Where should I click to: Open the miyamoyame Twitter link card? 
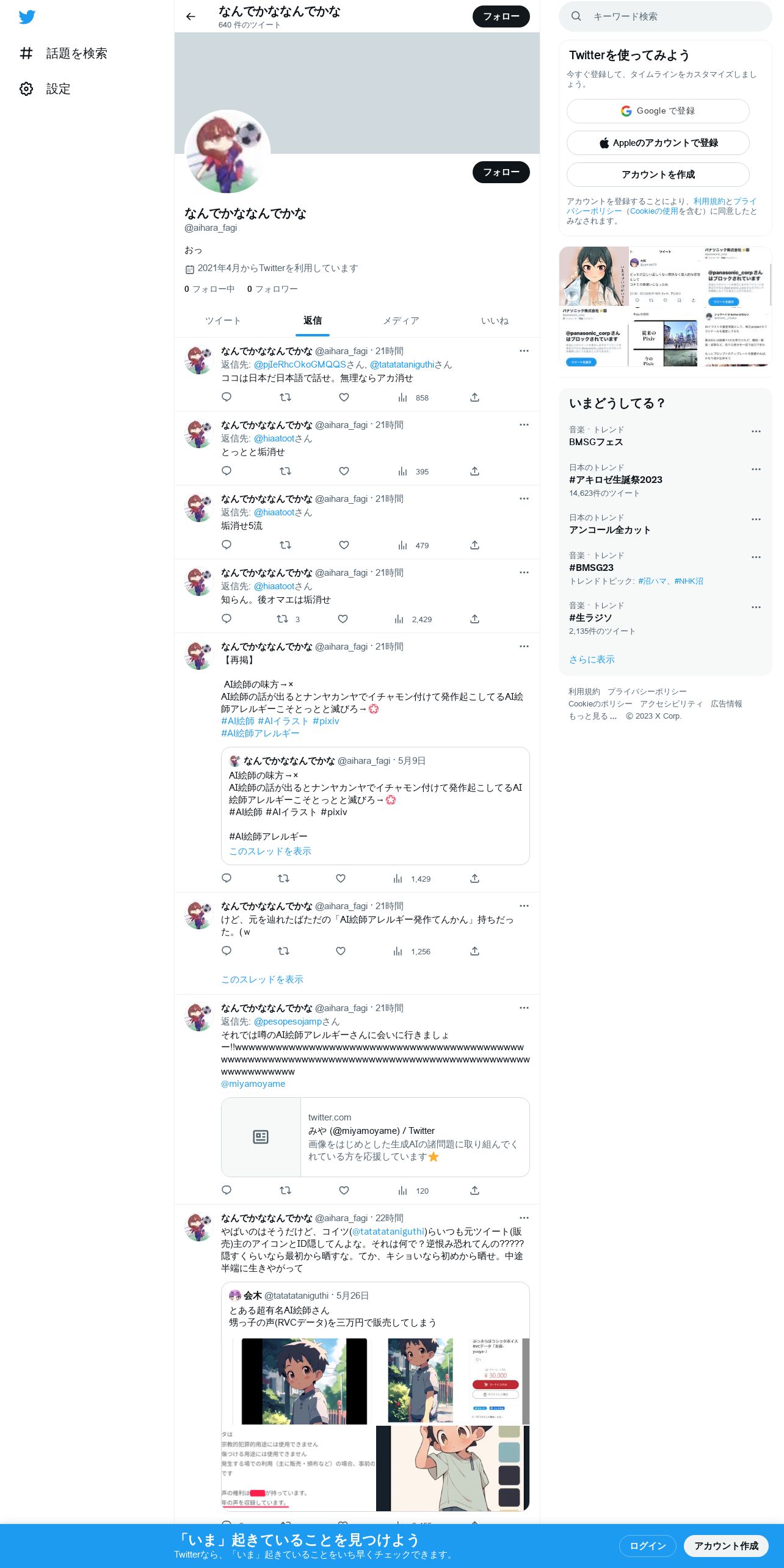pos(376,1137)
